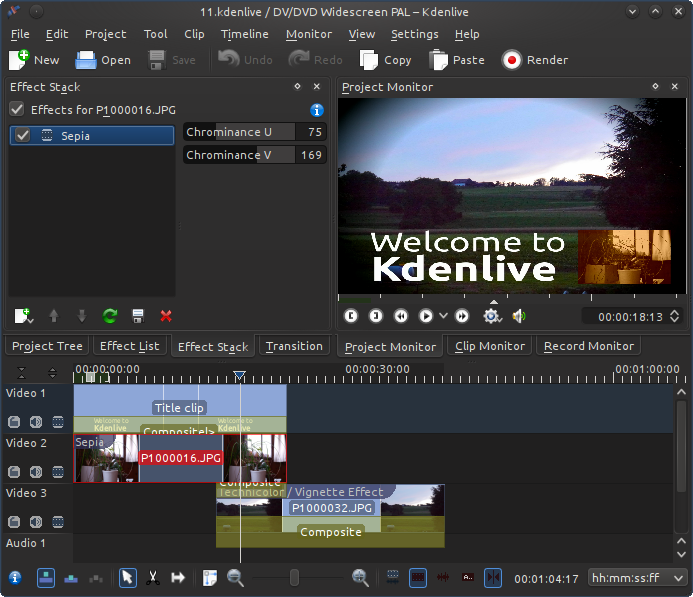Activate the spacer tool arrow icon
This screenshot has height=597, width=693.
[178, 577]
